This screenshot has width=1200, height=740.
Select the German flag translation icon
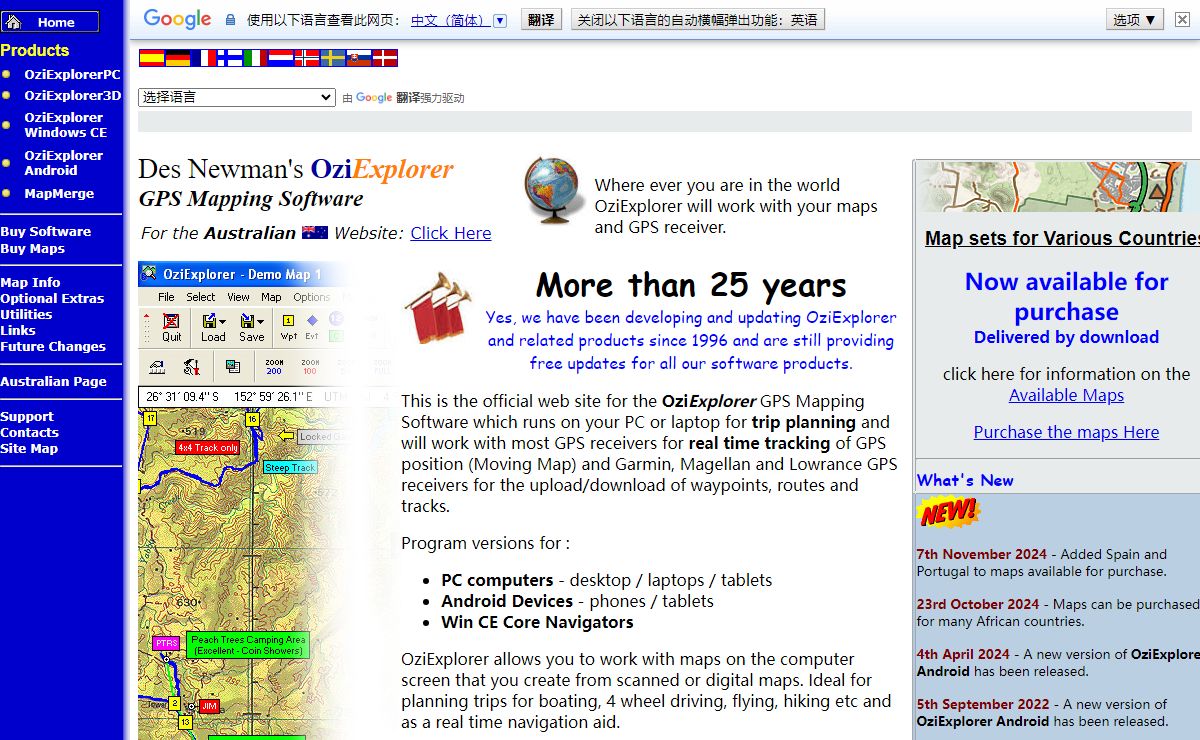pyautogui.click(x=177, y=58)
